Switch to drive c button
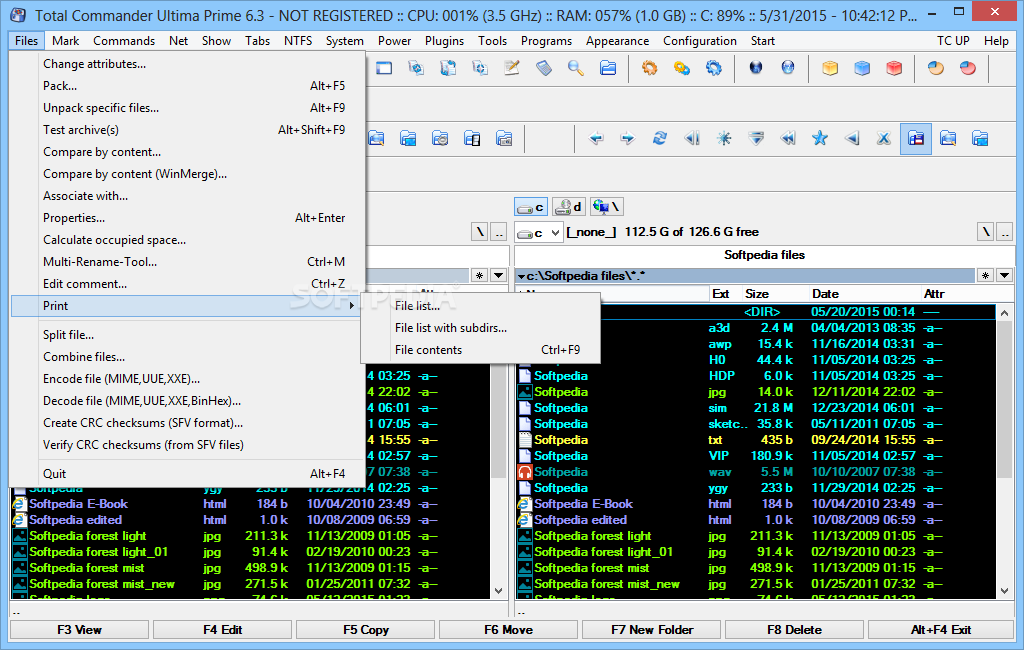1024x650 pixels. point(531,207)
